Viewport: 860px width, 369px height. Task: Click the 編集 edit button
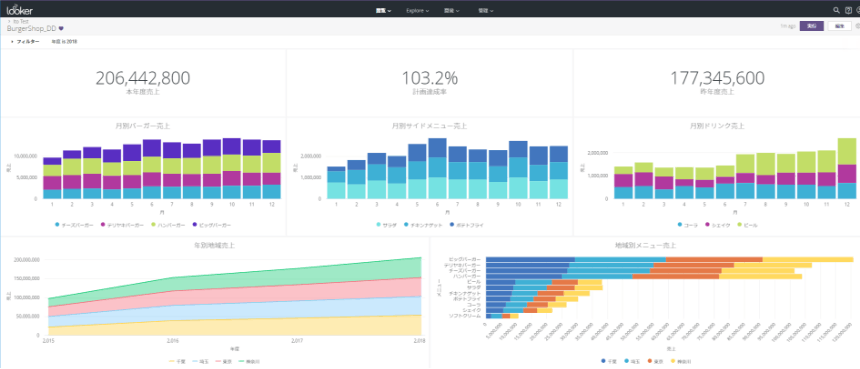(839, 26)
